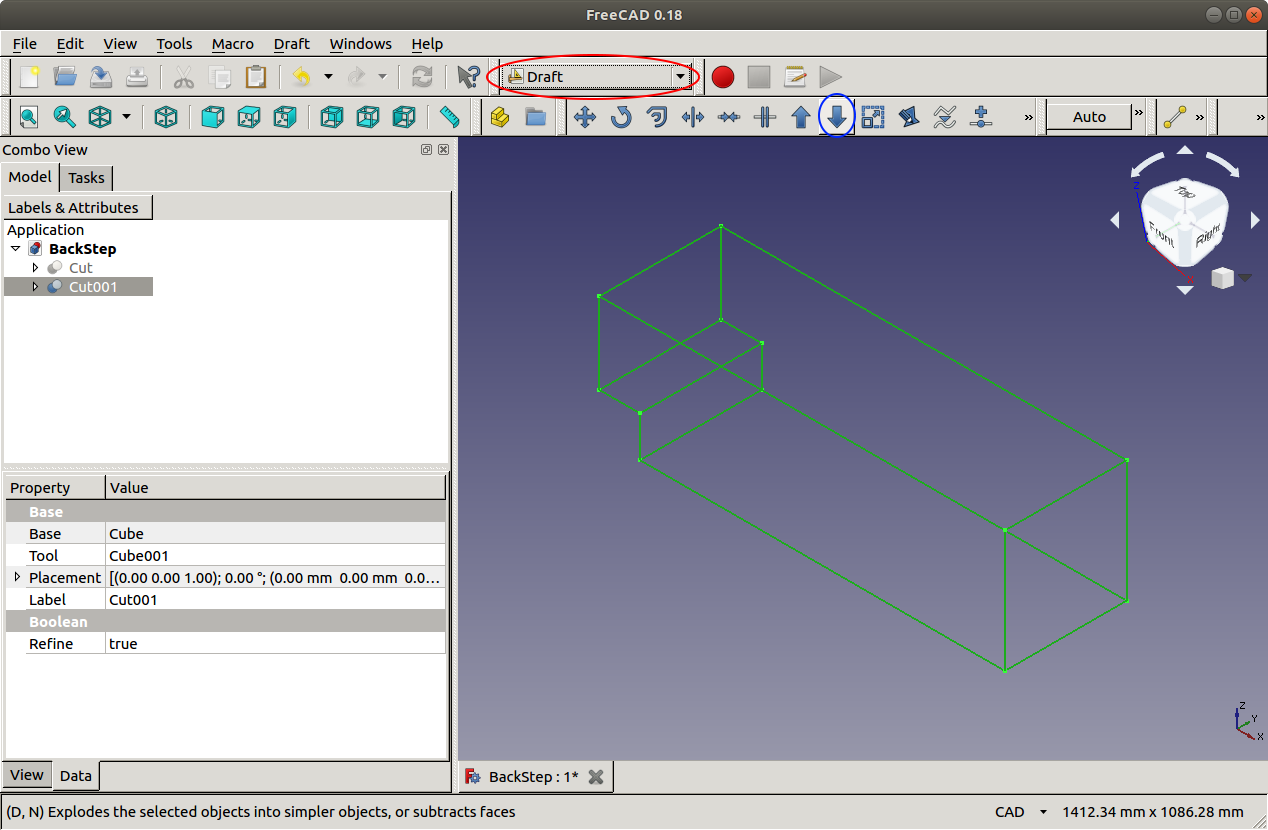The height and width of the screenshot is (830, 1268).
Task: Open the Draft menu
Action: [291, 44]
